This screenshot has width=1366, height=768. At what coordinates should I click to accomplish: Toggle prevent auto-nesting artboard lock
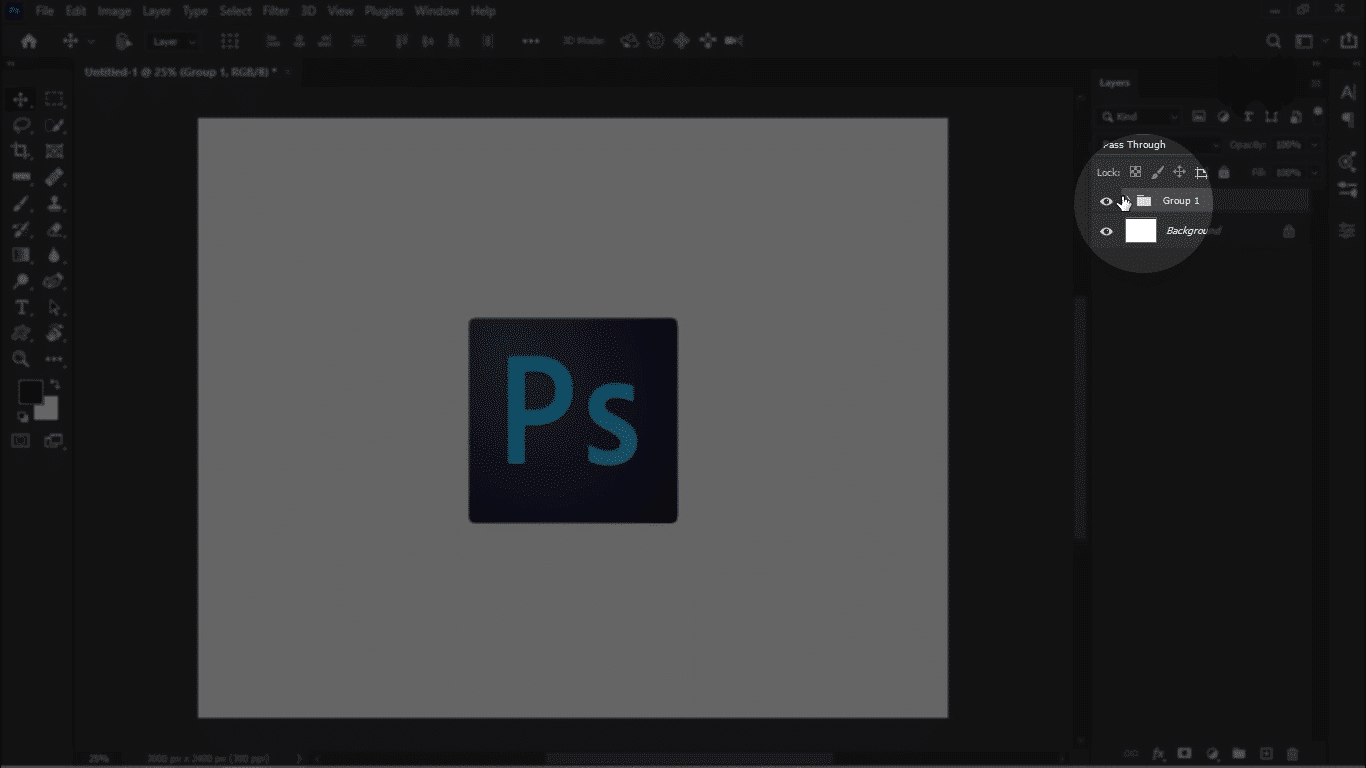tap(1201, 172)
